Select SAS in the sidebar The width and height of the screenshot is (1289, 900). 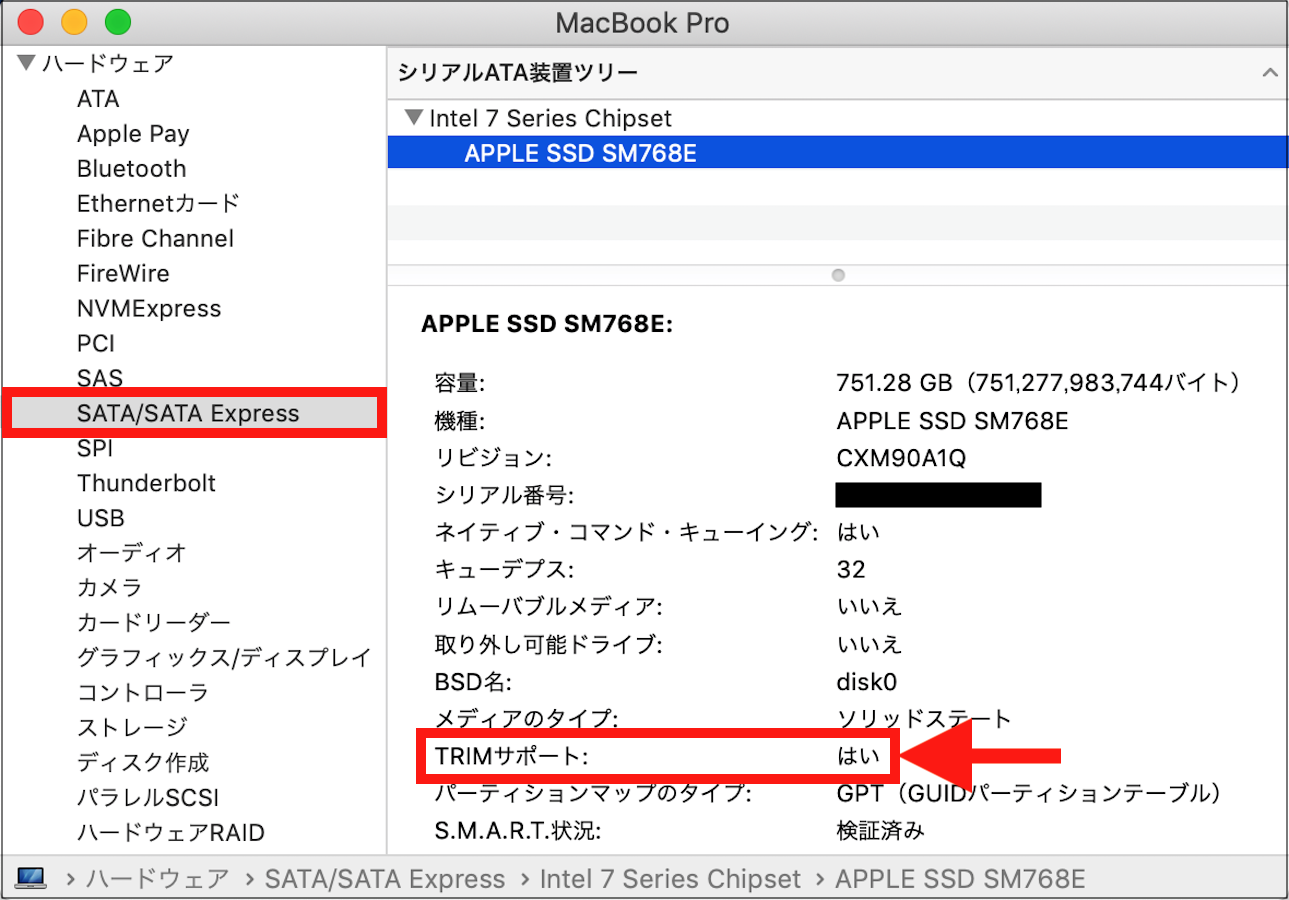pyautogui.click(x=100, y=379)
